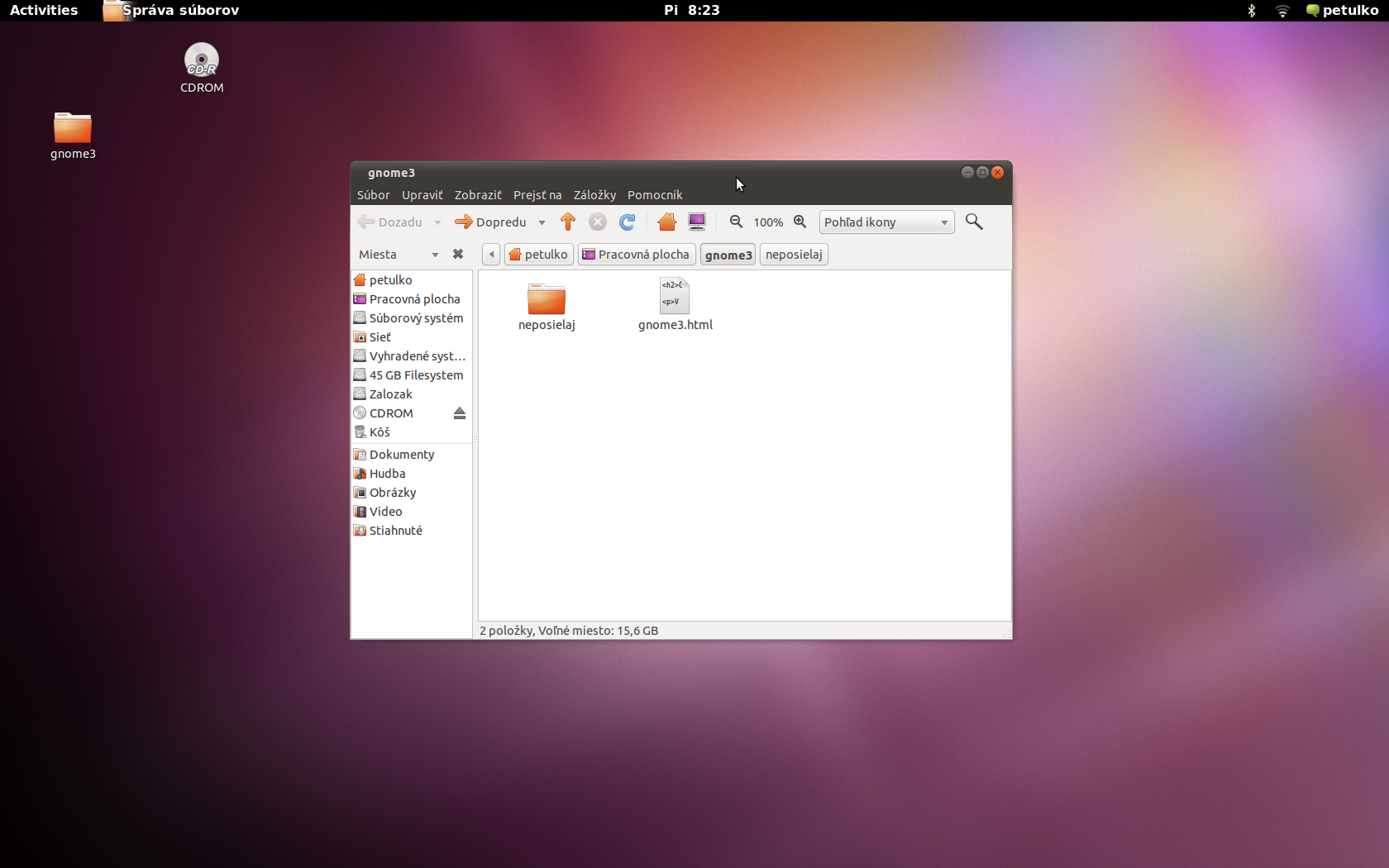Click the zoom out magnifier icon
The image size is (1389, 868).
[x=736, y=222]
